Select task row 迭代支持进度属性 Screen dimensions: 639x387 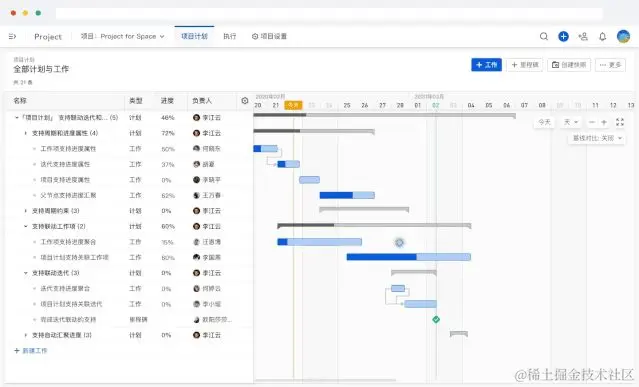point(129,164)
